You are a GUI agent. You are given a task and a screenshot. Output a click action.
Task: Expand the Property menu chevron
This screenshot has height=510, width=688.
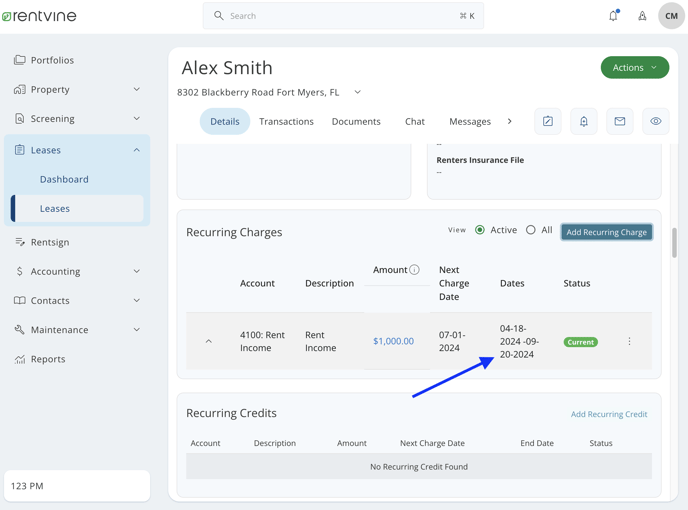[137, 90]
